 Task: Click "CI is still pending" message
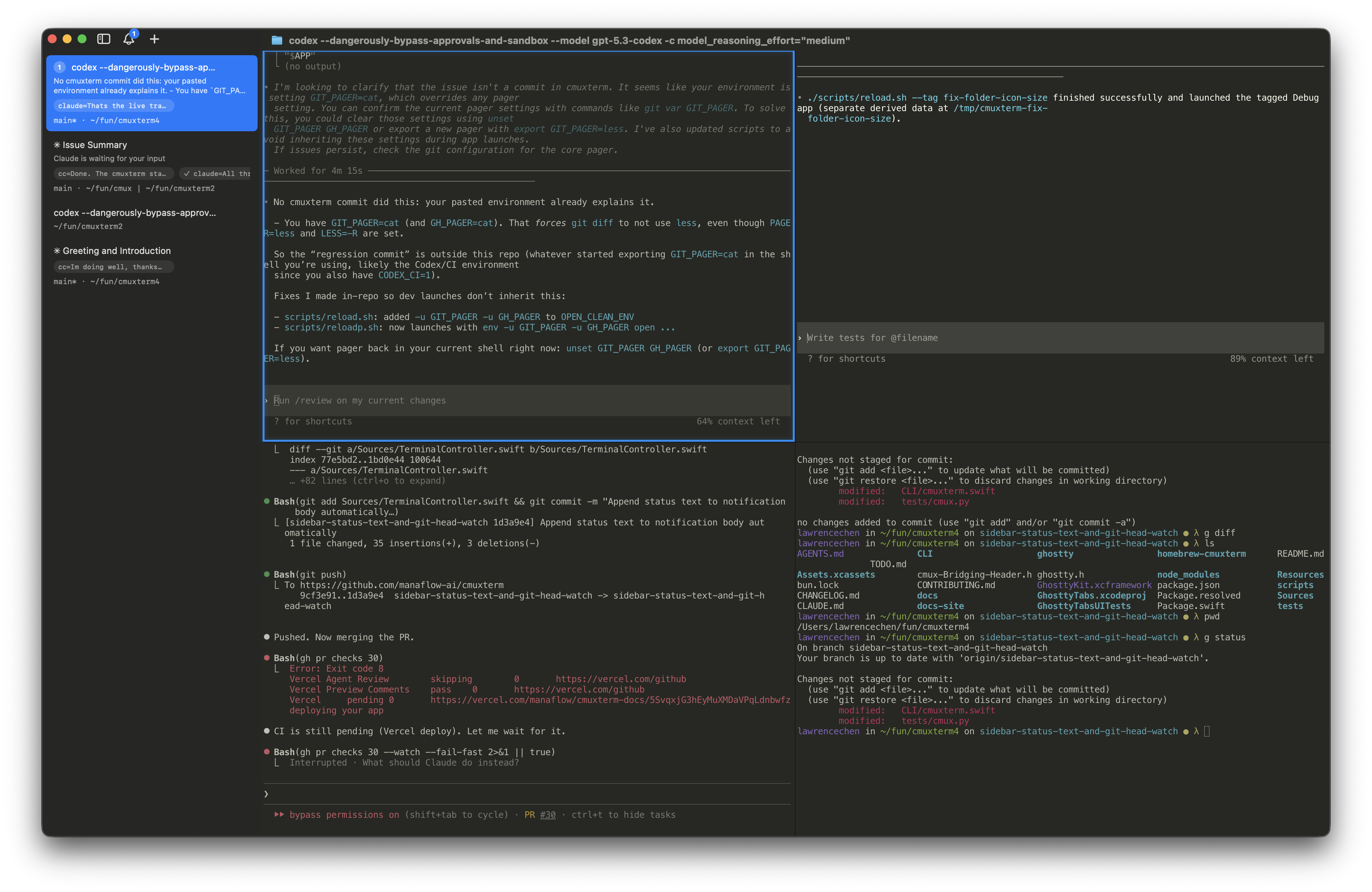tap(420, 732)
